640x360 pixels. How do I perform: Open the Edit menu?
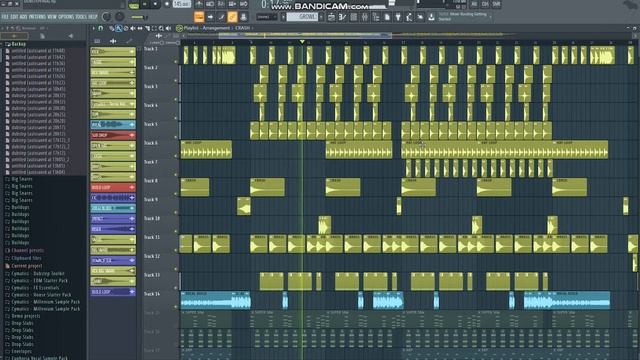pos(13,17)
